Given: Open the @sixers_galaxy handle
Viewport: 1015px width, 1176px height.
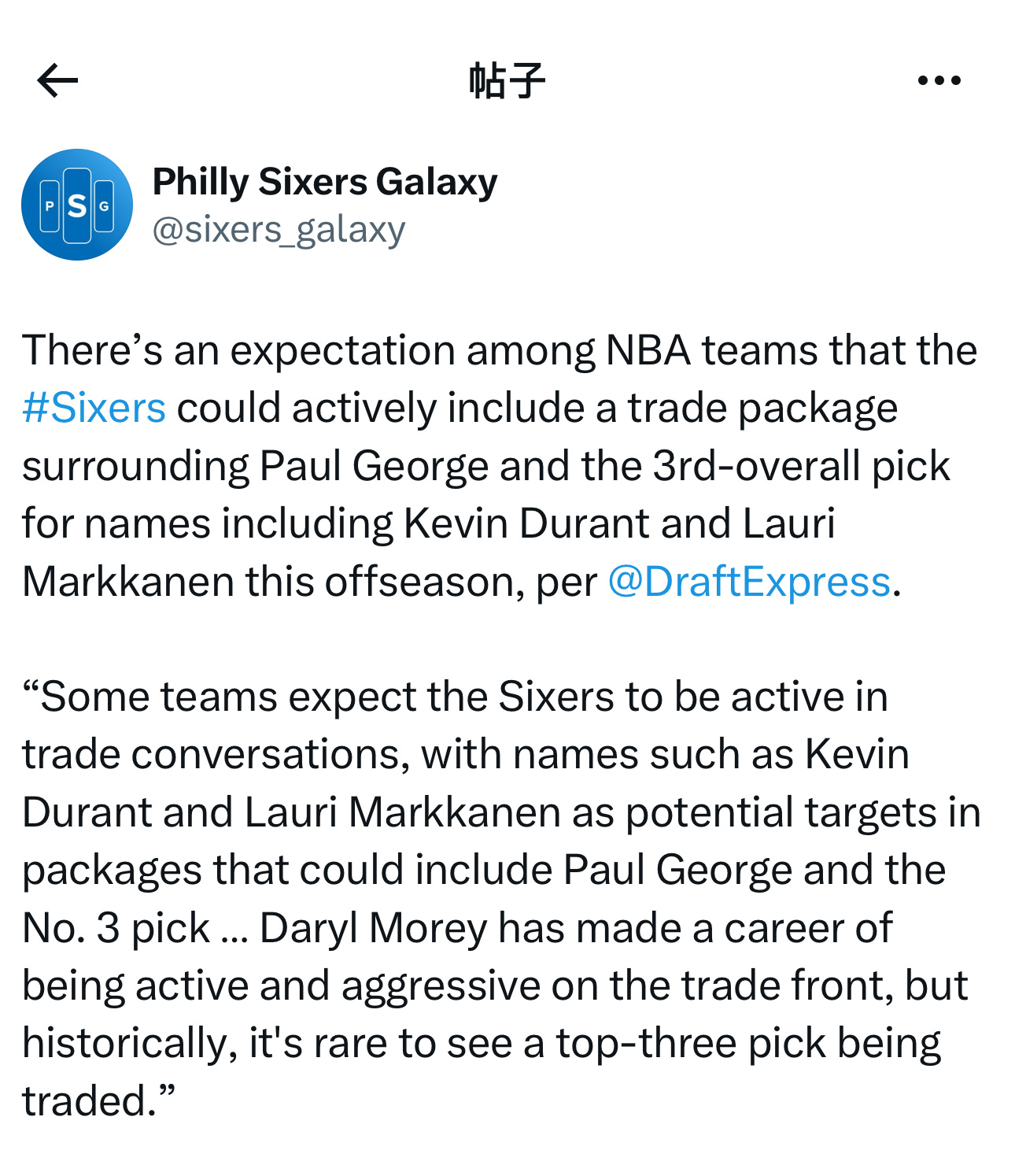Looking at the screenshot, I should point(279,230).
